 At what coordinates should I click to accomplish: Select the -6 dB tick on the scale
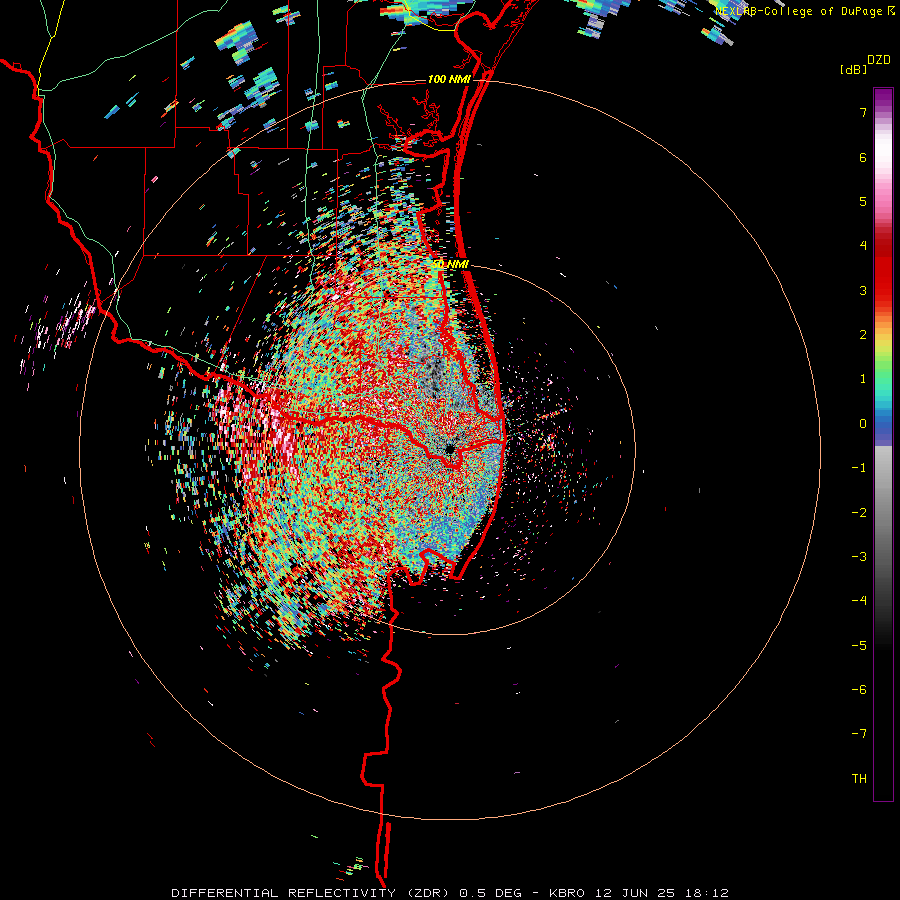[x=859, y=689]
